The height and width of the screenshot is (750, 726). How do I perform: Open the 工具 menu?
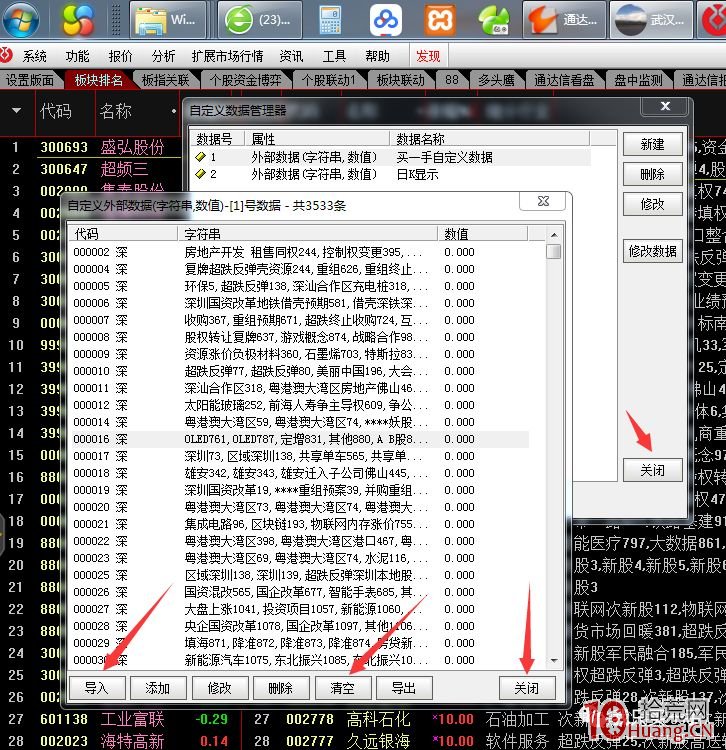coord(334,56)
